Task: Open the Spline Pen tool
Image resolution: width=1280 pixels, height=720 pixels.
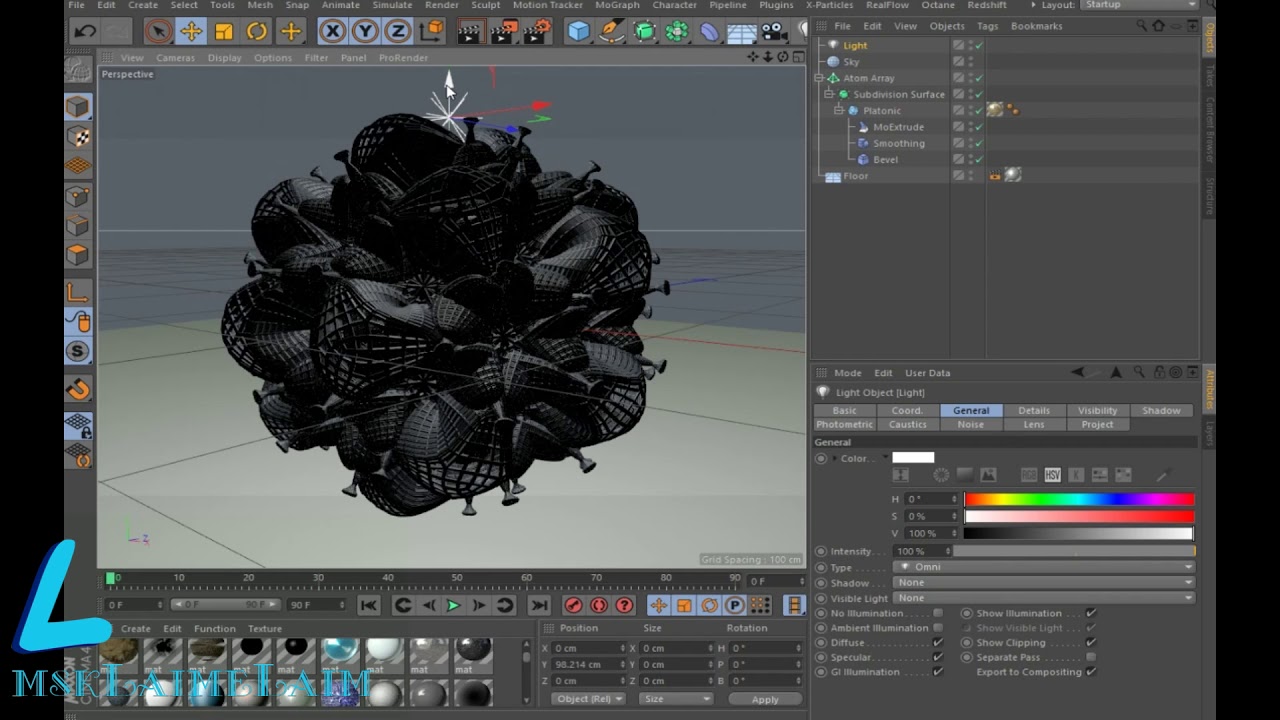Action: (611, 32)
